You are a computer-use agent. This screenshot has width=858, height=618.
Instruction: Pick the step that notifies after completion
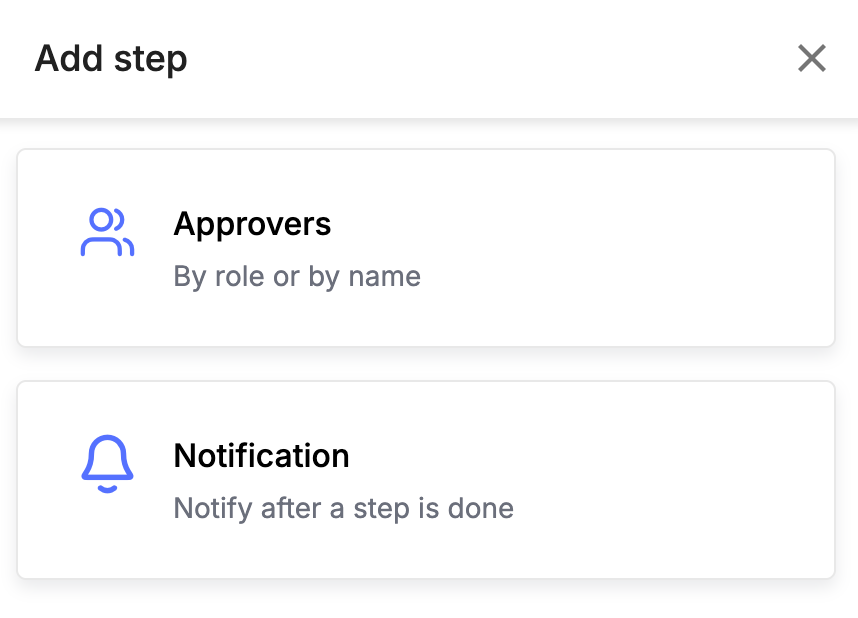[426, 480]
